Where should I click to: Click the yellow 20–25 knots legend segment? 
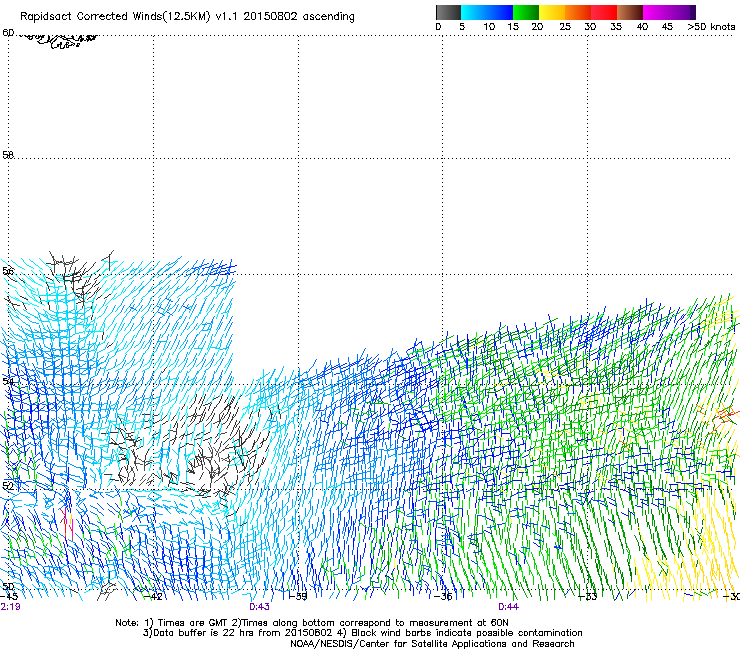point(552,12)
